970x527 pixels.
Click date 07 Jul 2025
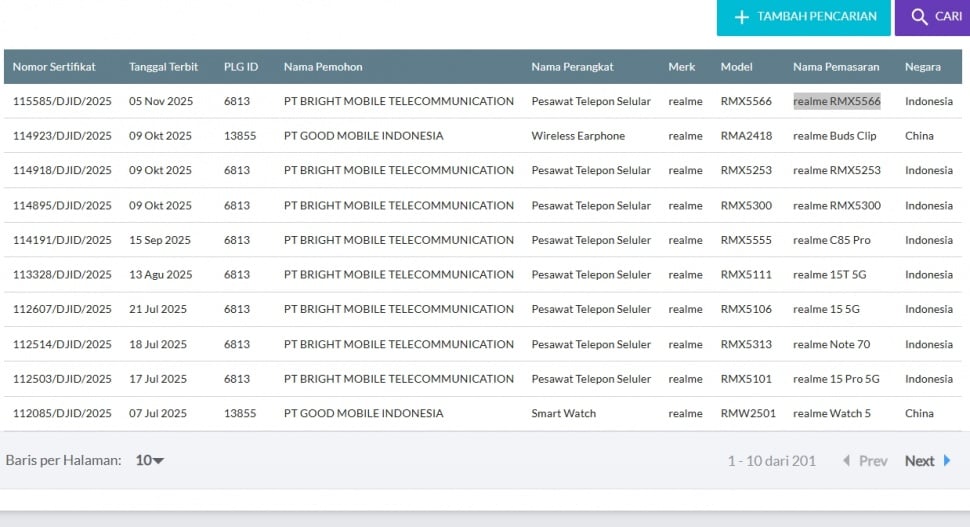158,413
